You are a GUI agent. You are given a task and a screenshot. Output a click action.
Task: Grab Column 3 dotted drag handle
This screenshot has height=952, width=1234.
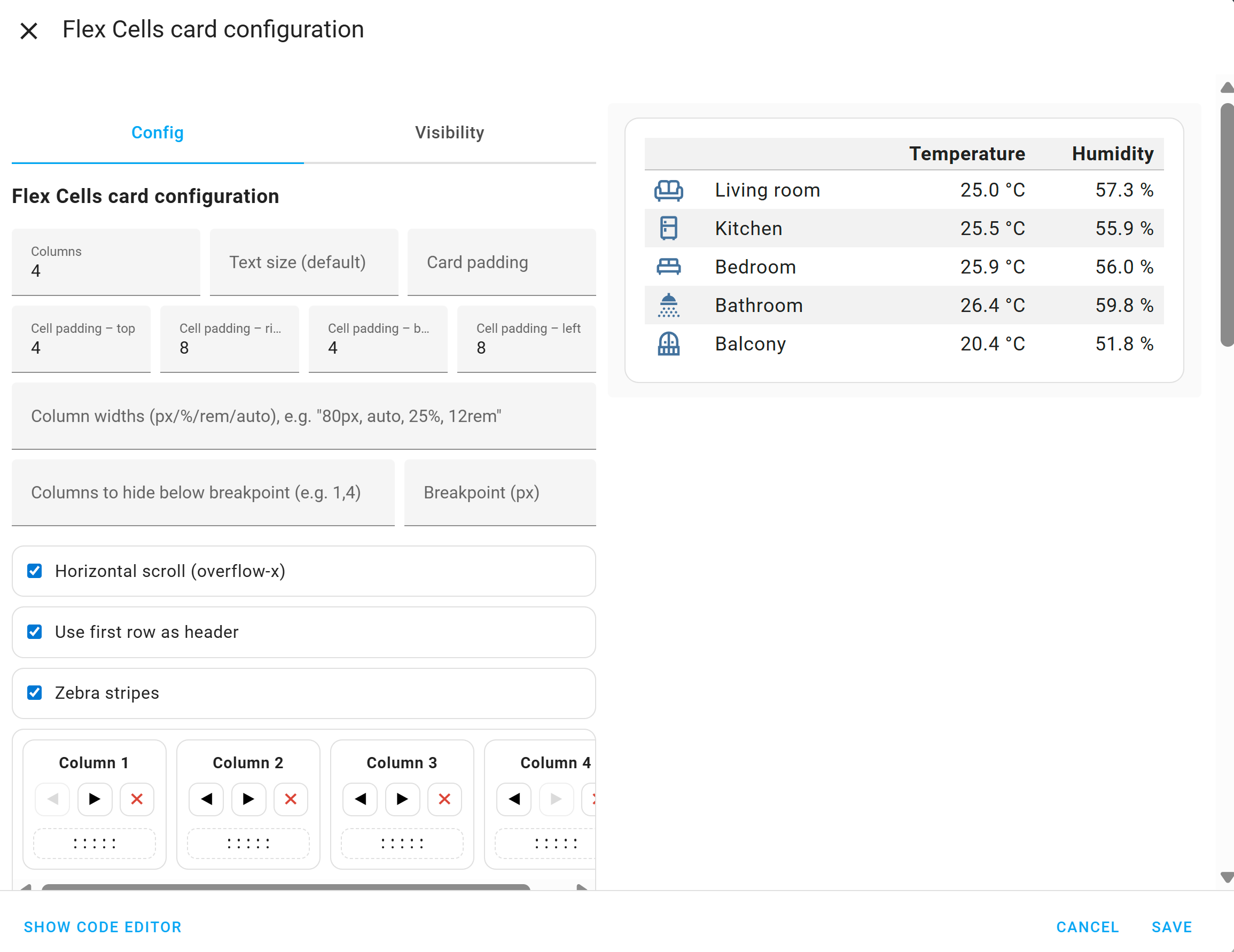pyautogui.click(x=402, y=844)
